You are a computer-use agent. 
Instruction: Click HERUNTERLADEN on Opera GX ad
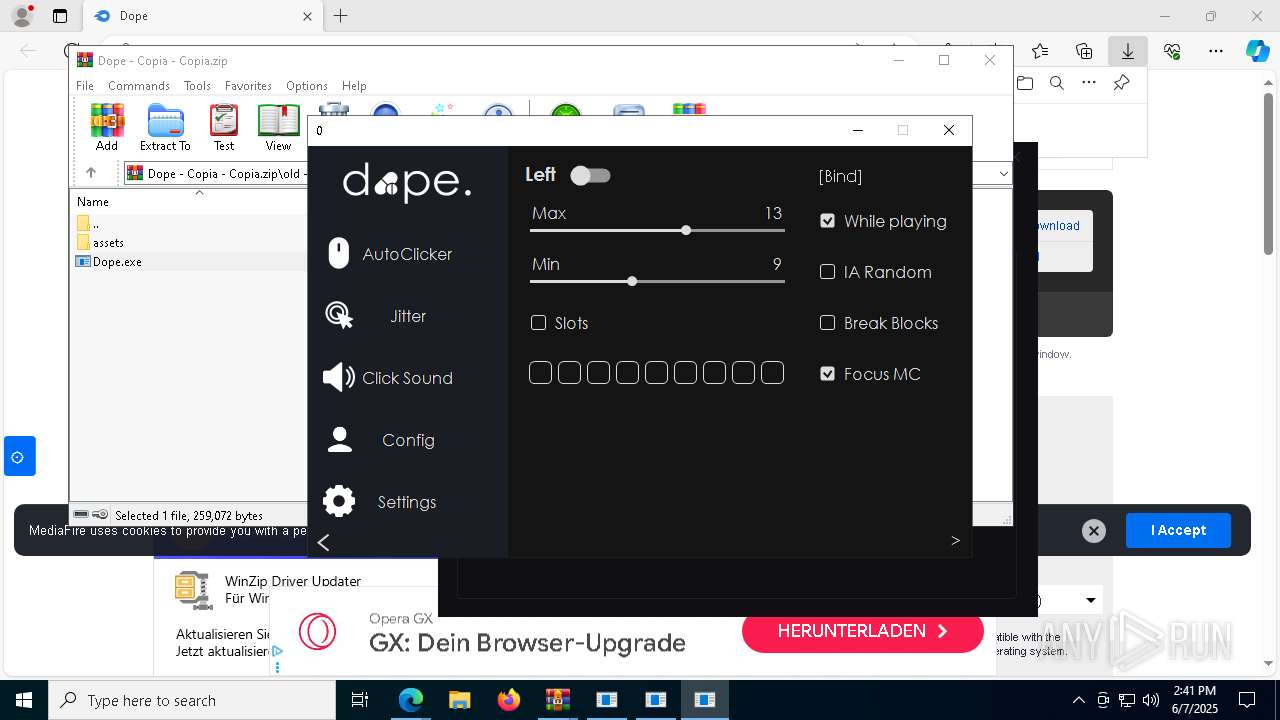point(863,631)
